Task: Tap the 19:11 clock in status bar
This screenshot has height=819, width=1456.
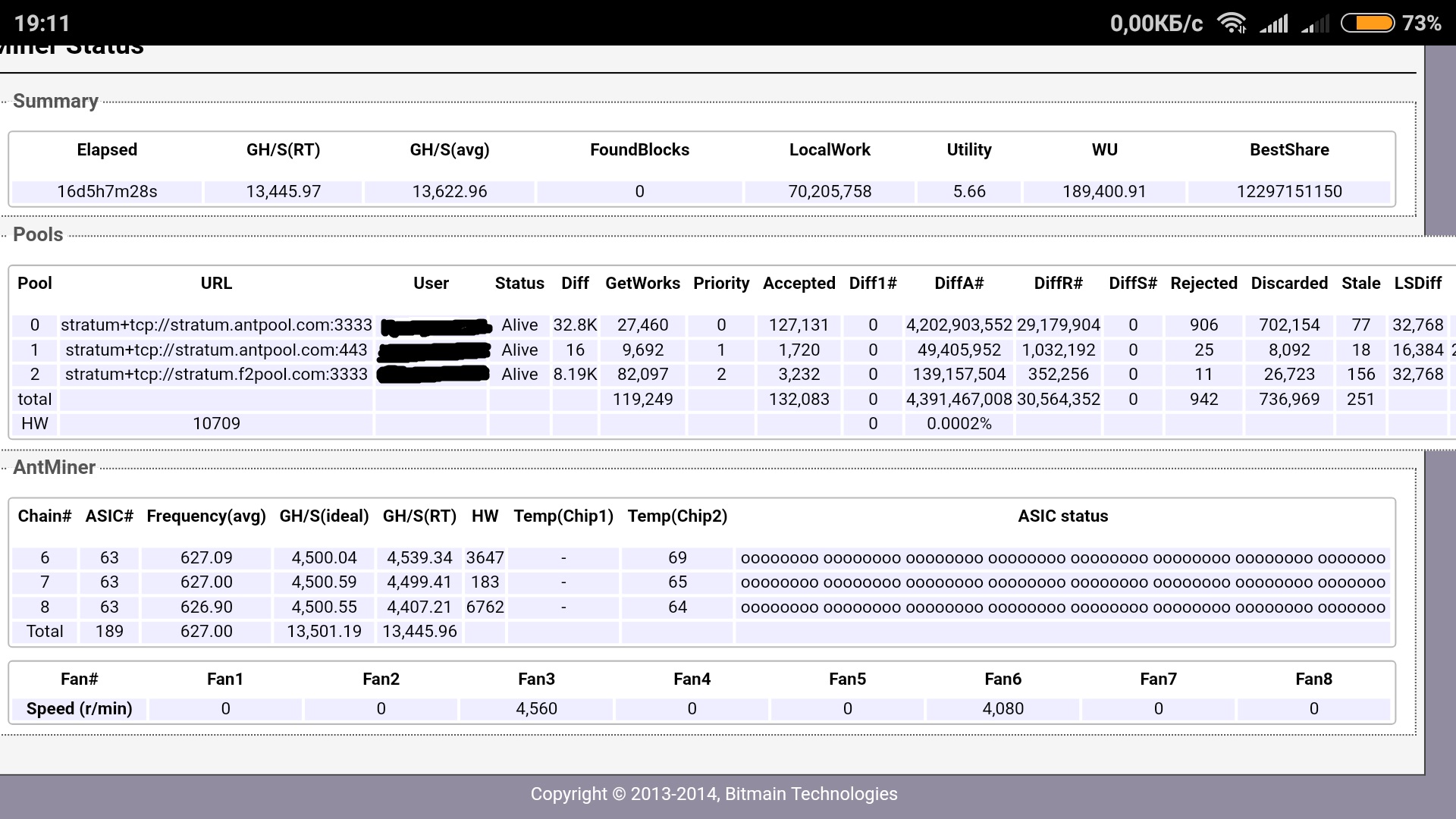Action: (42, 24)
